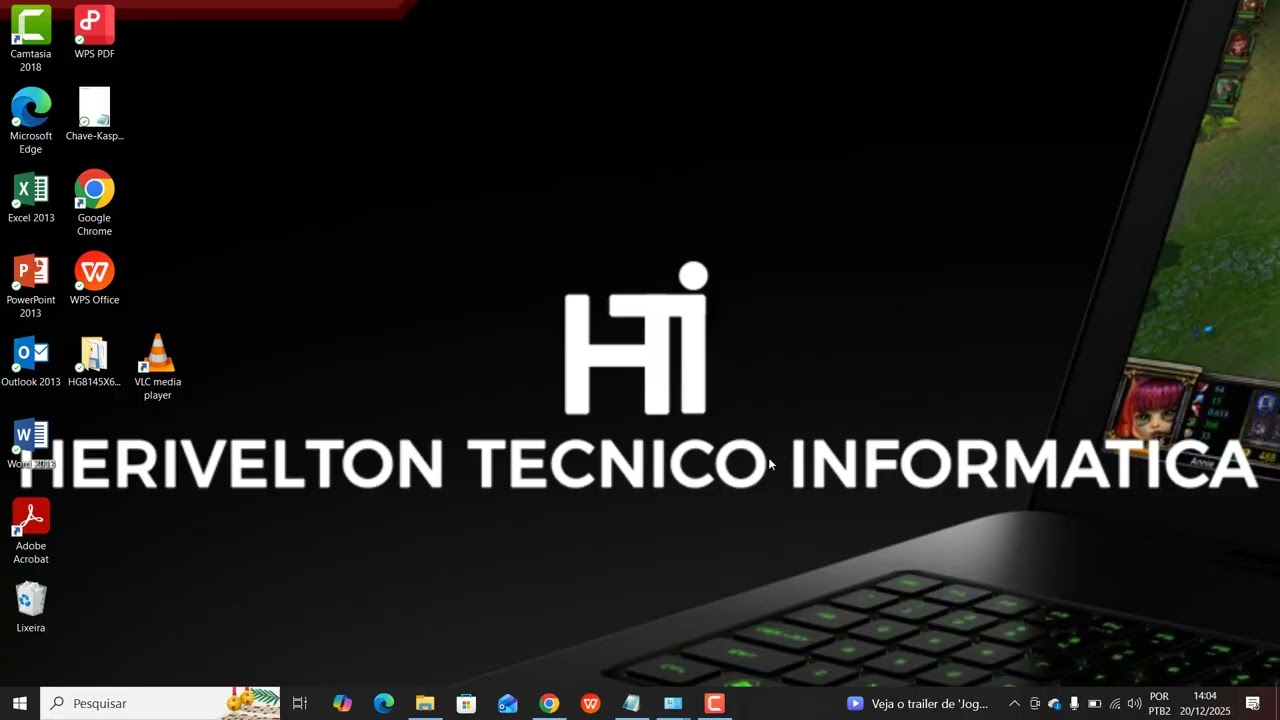Switch to the blue-window app in taskbar

[x=673, y=703]
